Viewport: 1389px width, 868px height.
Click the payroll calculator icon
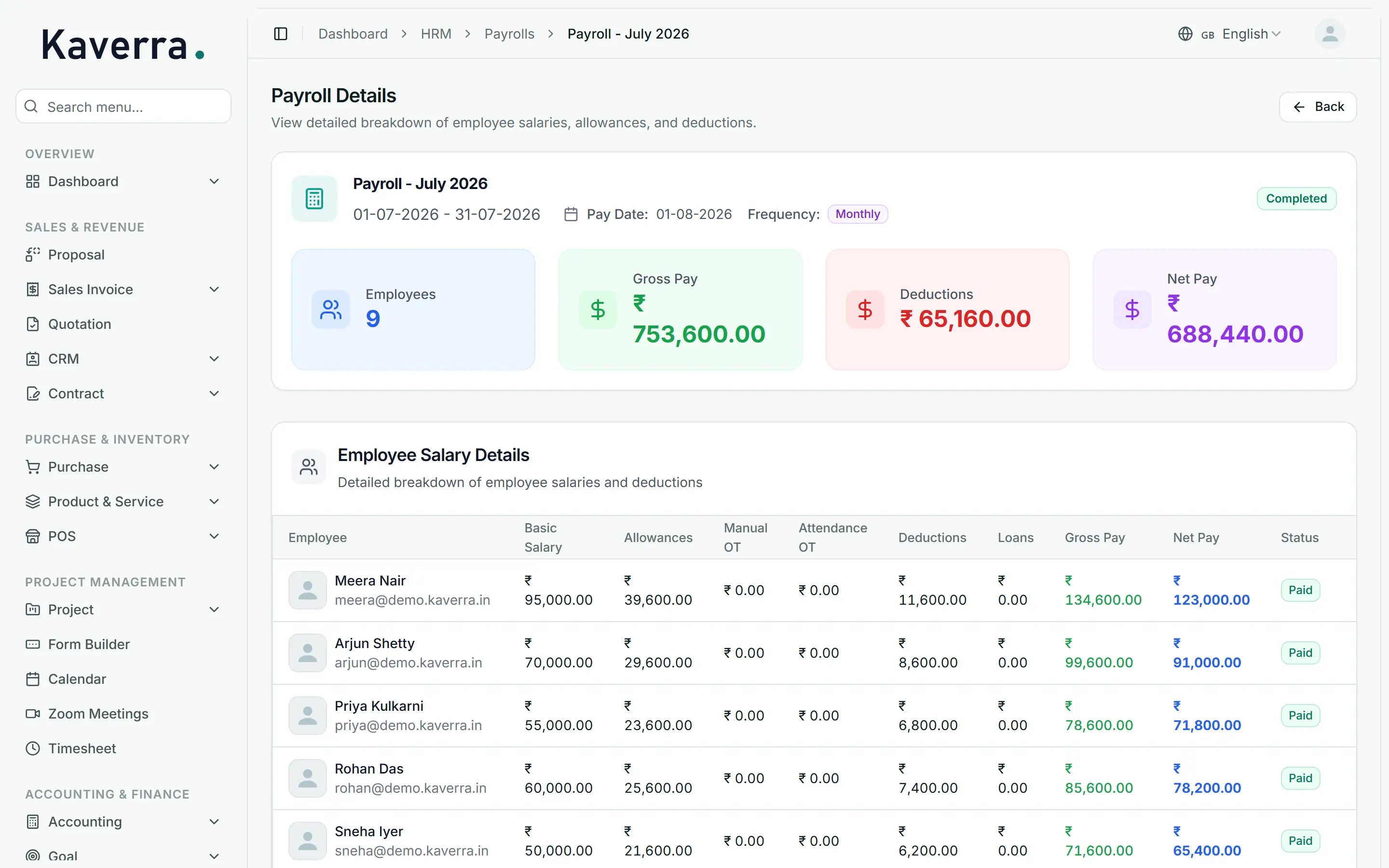(314, 199)
